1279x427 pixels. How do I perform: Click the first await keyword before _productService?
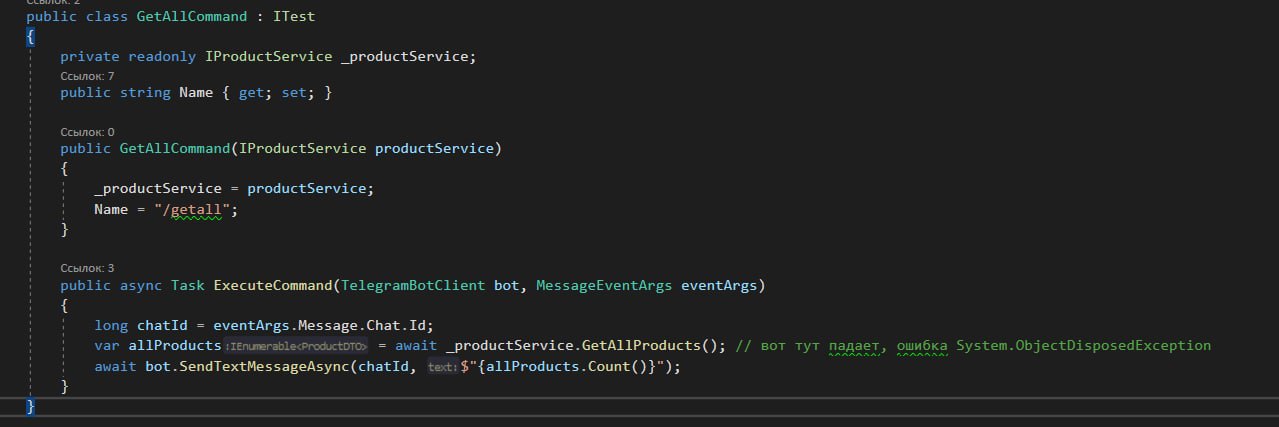415,346
